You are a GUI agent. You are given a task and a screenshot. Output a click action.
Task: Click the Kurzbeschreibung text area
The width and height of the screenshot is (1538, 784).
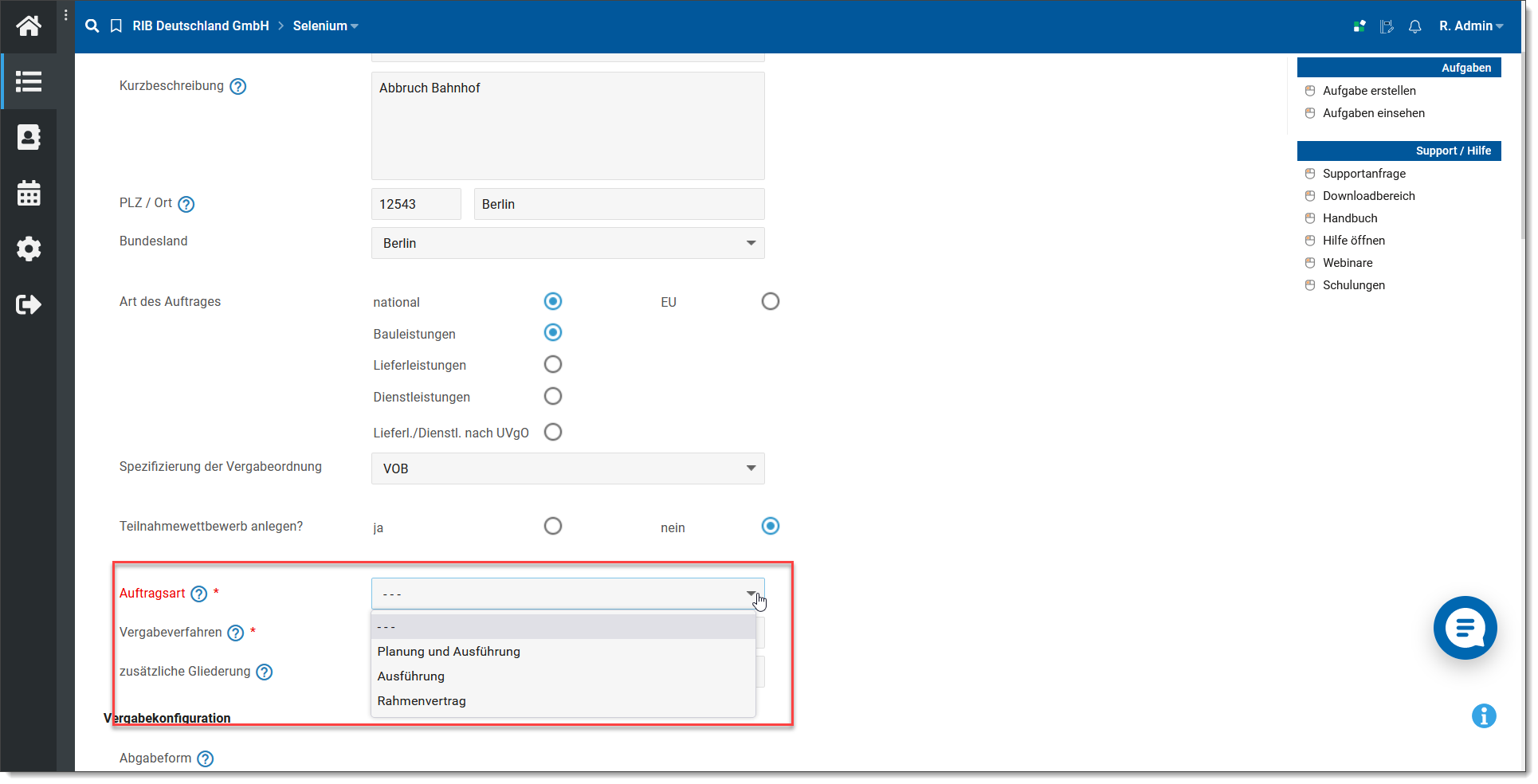click(568, 126)
